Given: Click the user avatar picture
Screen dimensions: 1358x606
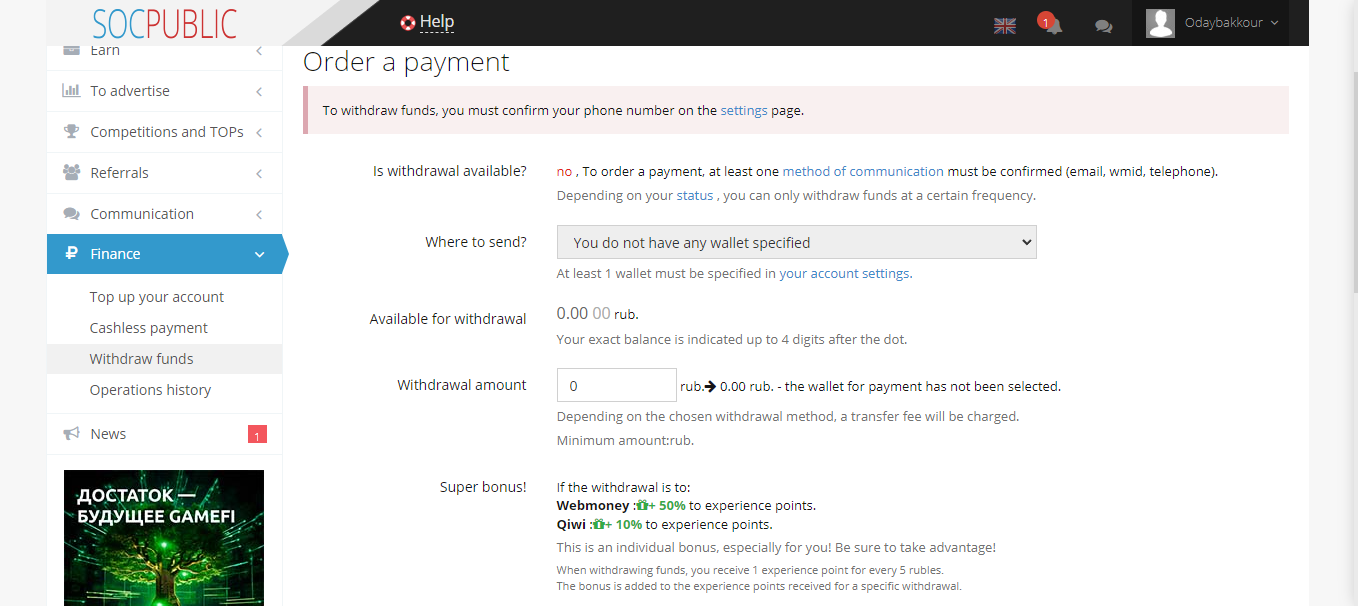Looking at the screenshot, I should tap(1160, 23).
